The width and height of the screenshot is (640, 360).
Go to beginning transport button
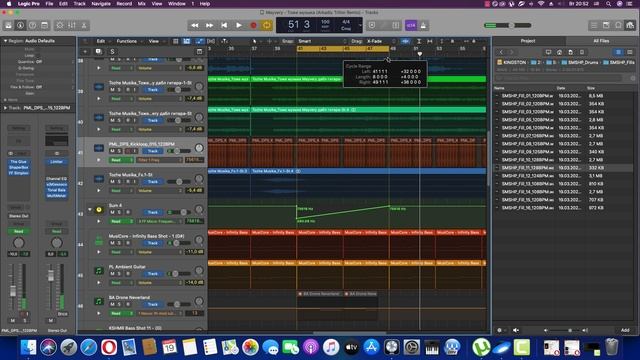coord(224,25)
